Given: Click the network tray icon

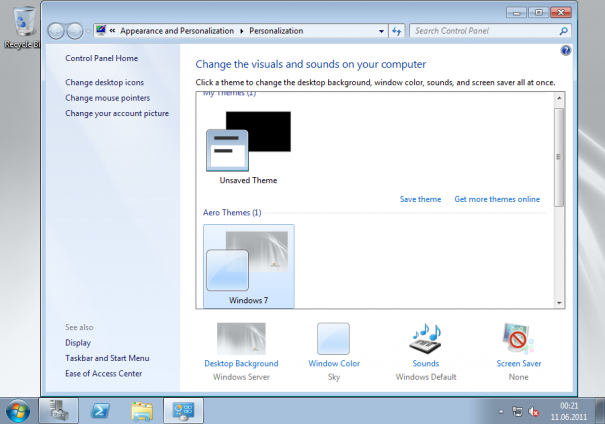Looking at the screenshot, I should 517,412.
